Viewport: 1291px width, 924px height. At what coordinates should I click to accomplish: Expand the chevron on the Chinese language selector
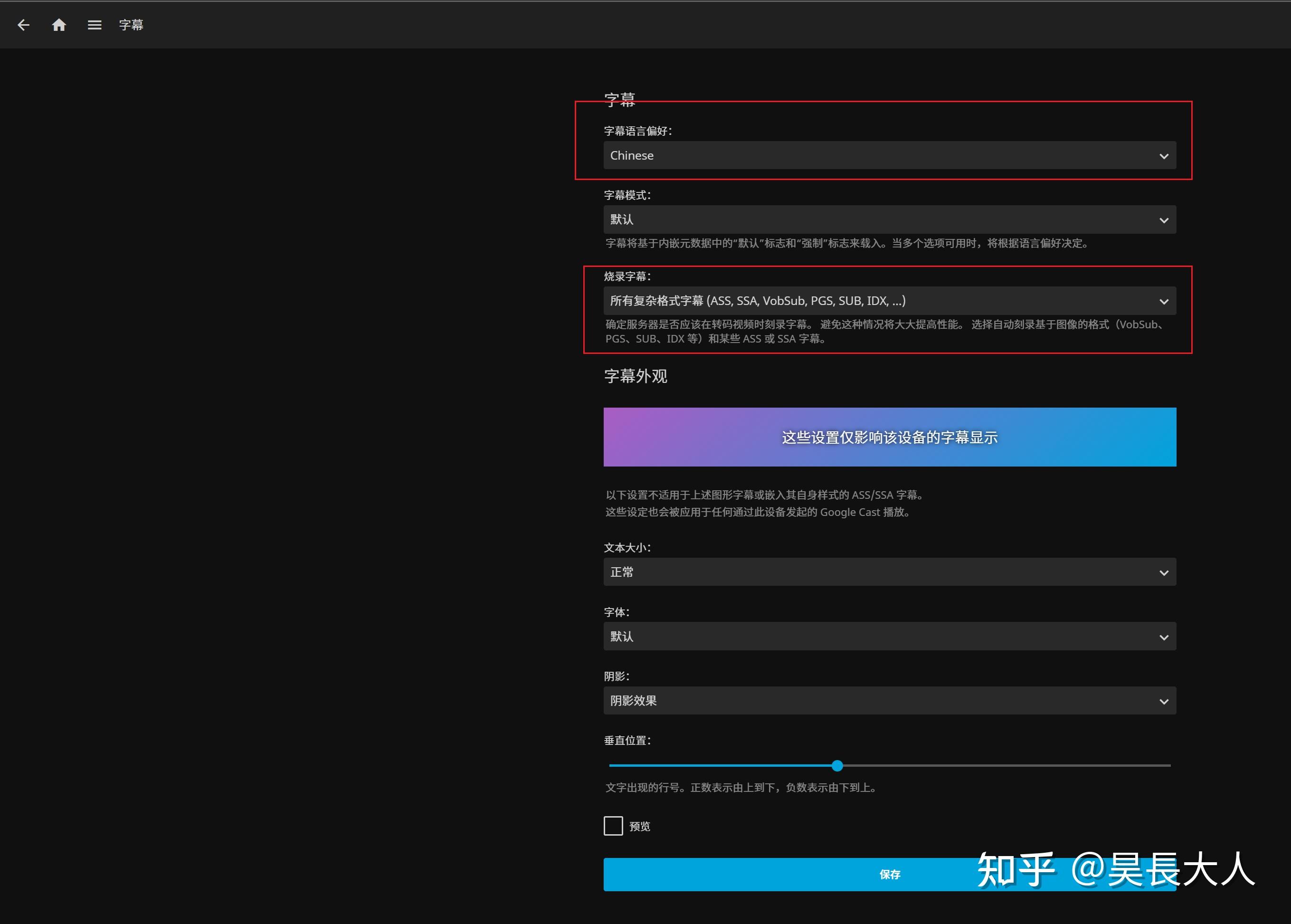point(1164,155)
